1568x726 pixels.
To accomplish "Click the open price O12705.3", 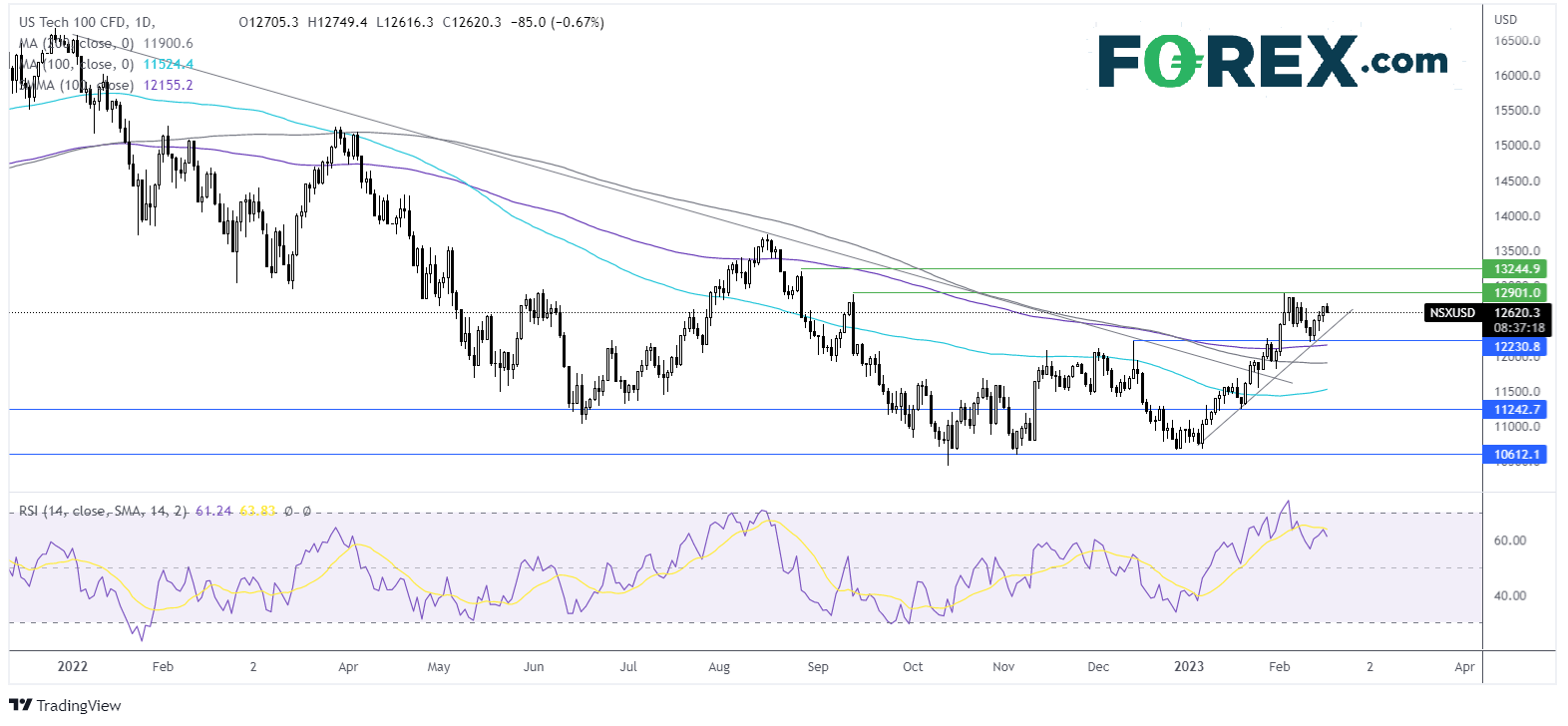I will [269, 22].
